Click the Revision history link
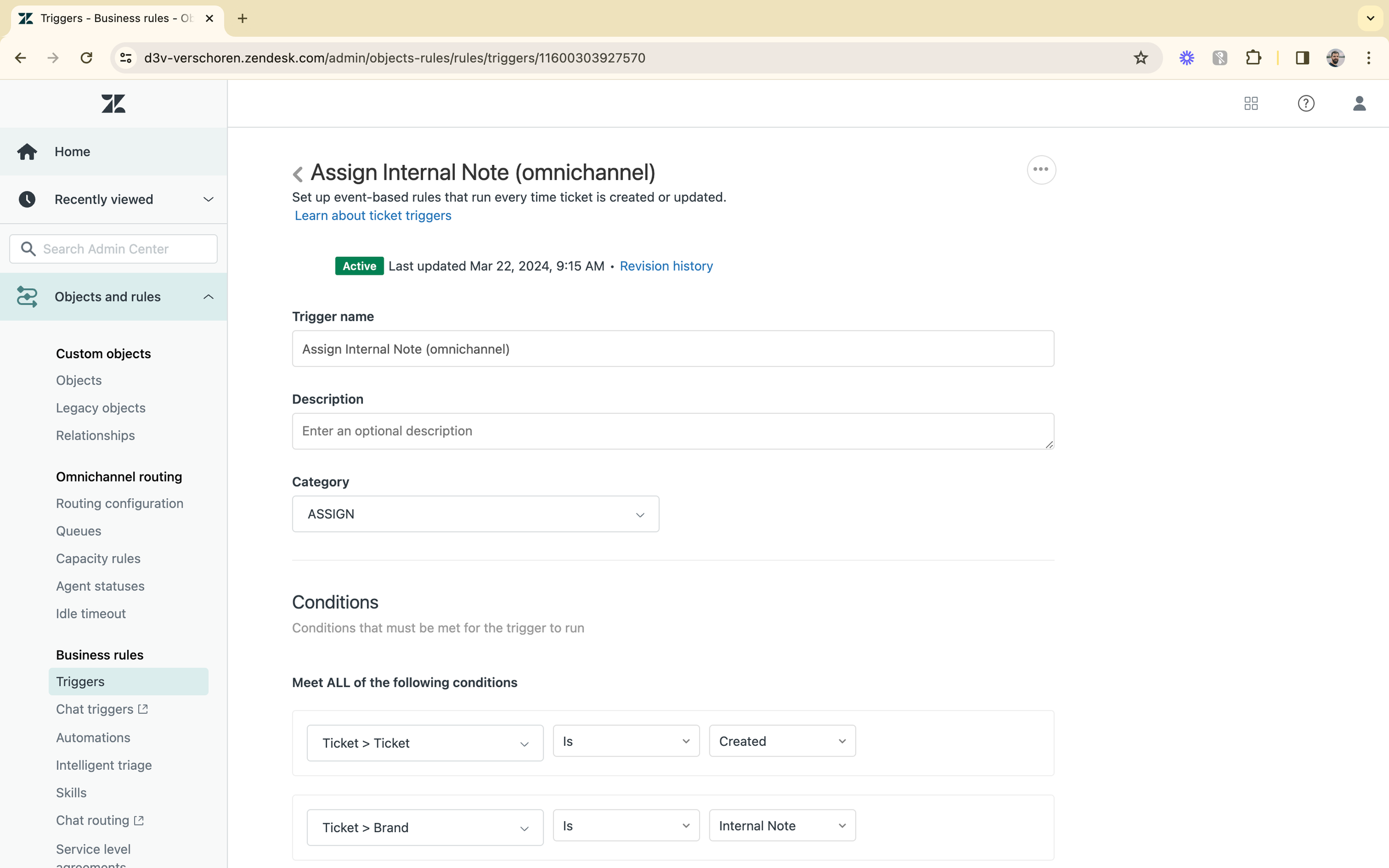 (666, 266)
